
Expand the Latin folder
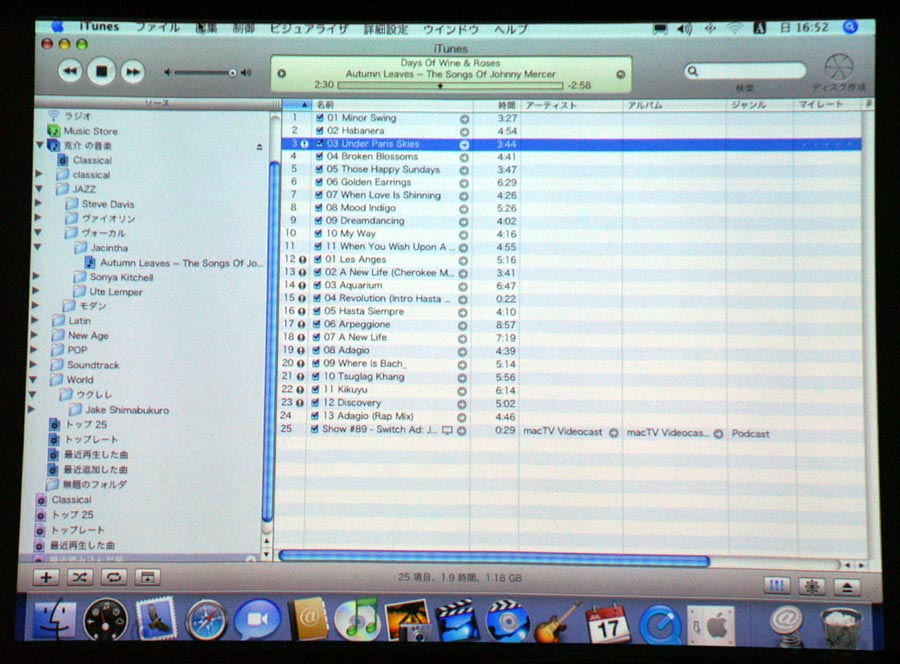(x=36, y=320)
